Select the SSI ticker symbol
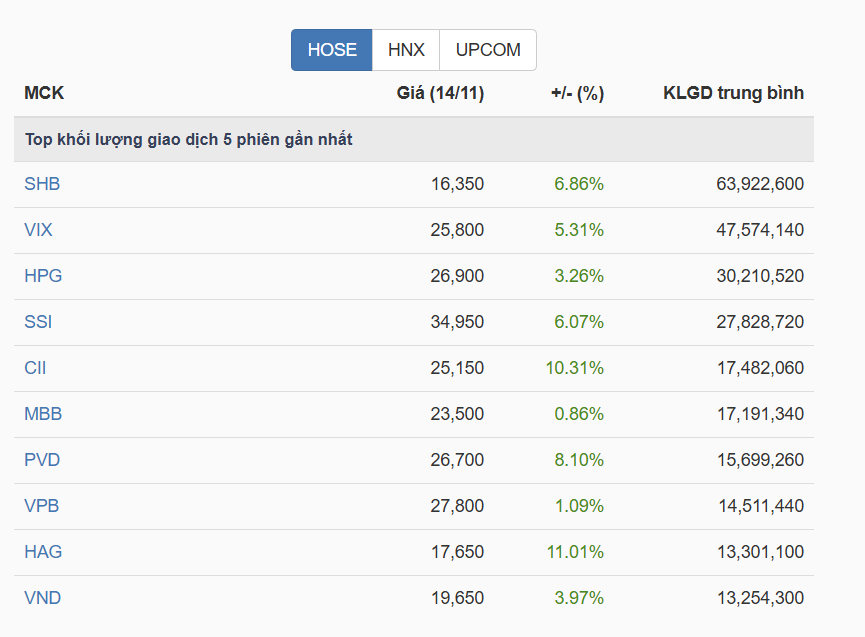This screenshot has height=637, width=865. [38, 322]
